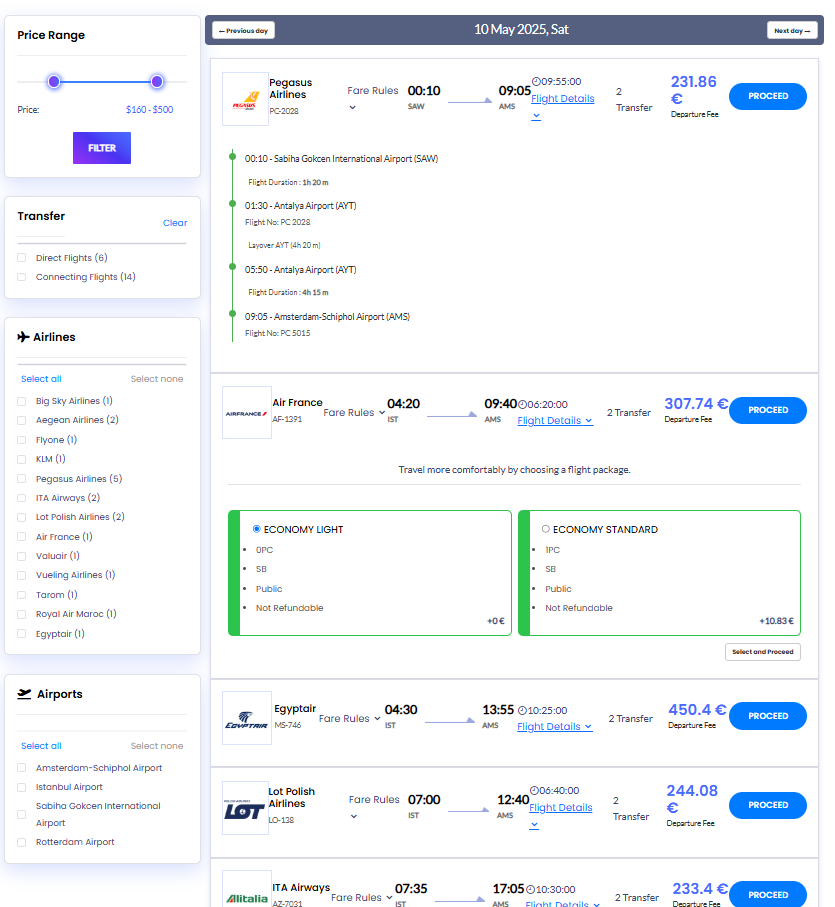
Task: Proceed with the Air France 307.74 € flight
Action: point(767,410)
